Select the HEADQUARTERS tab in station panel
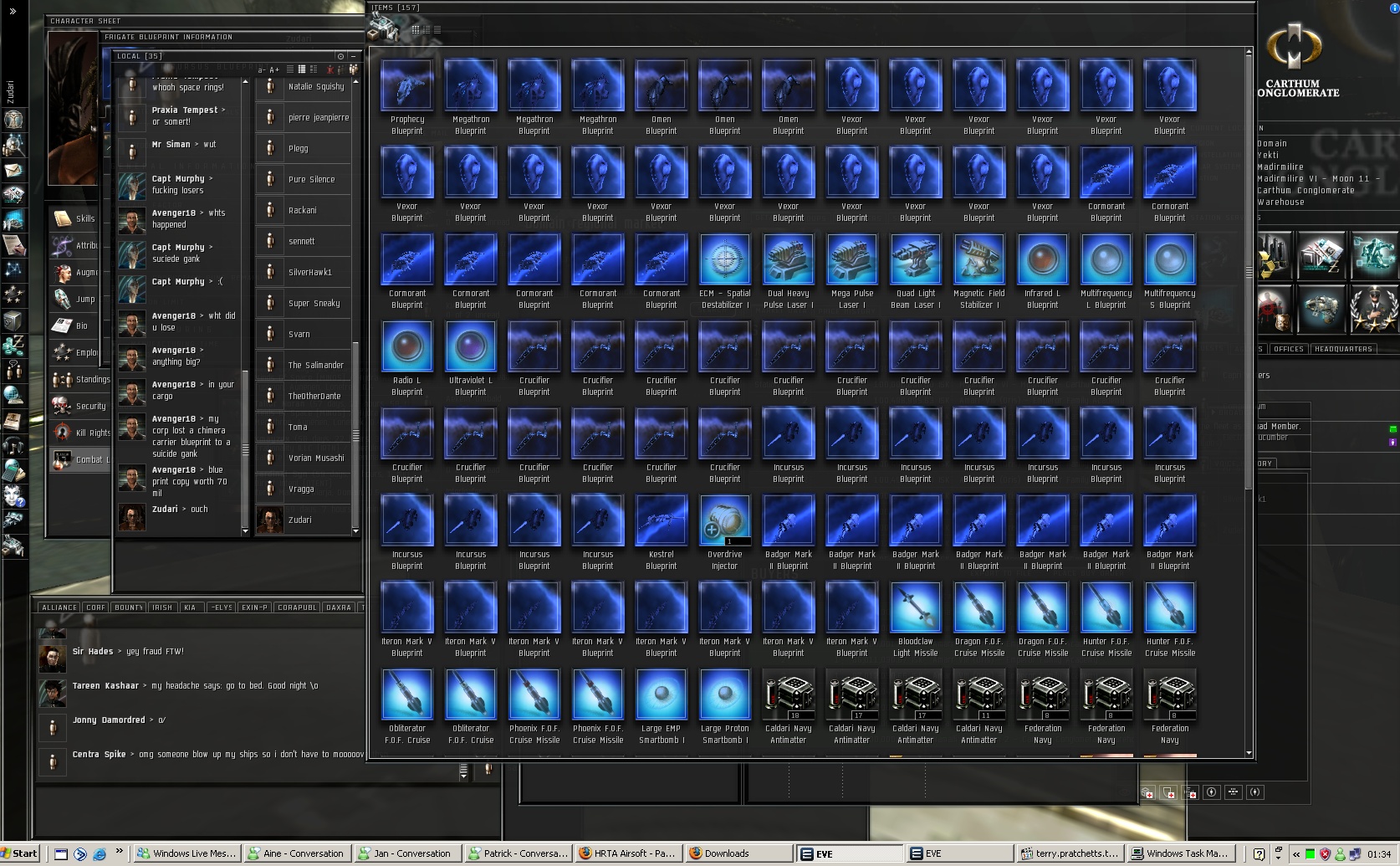This screenshot has height=866, width=1400. [x=1343, y=349]
